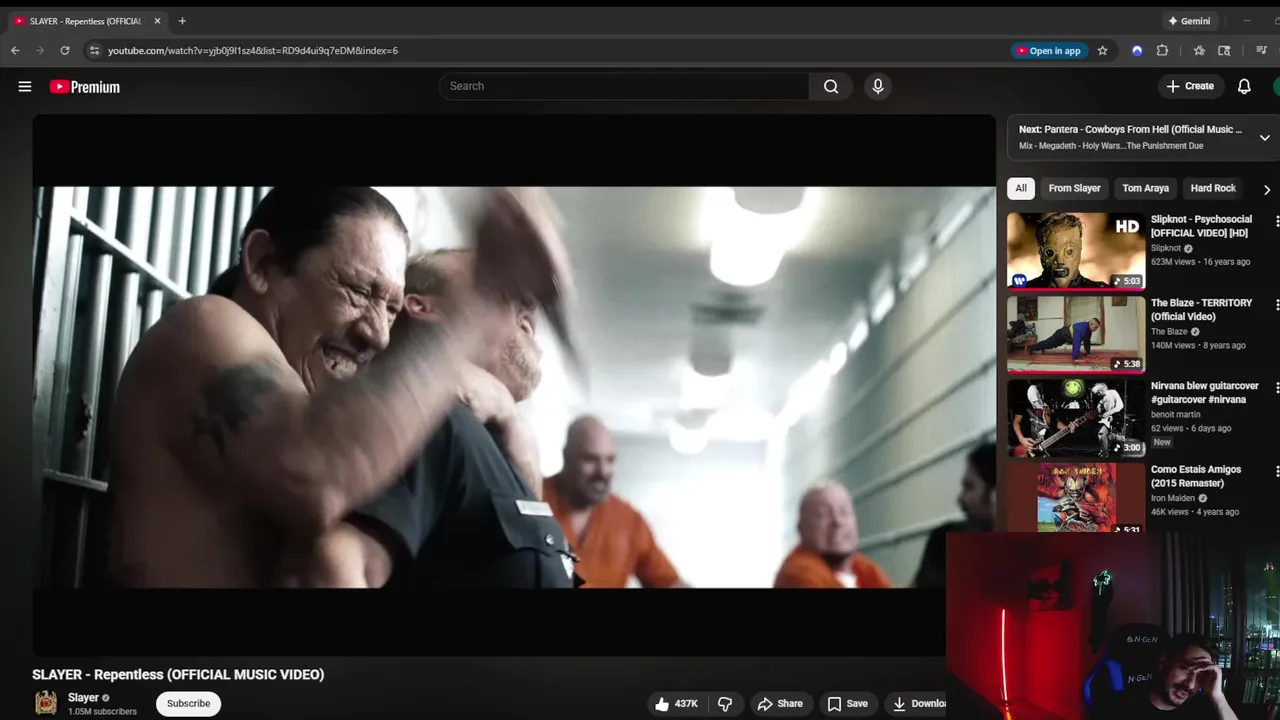Viewport: 1280px width, 720px height.
Task: Reload the current page
Action: (65, 50)
